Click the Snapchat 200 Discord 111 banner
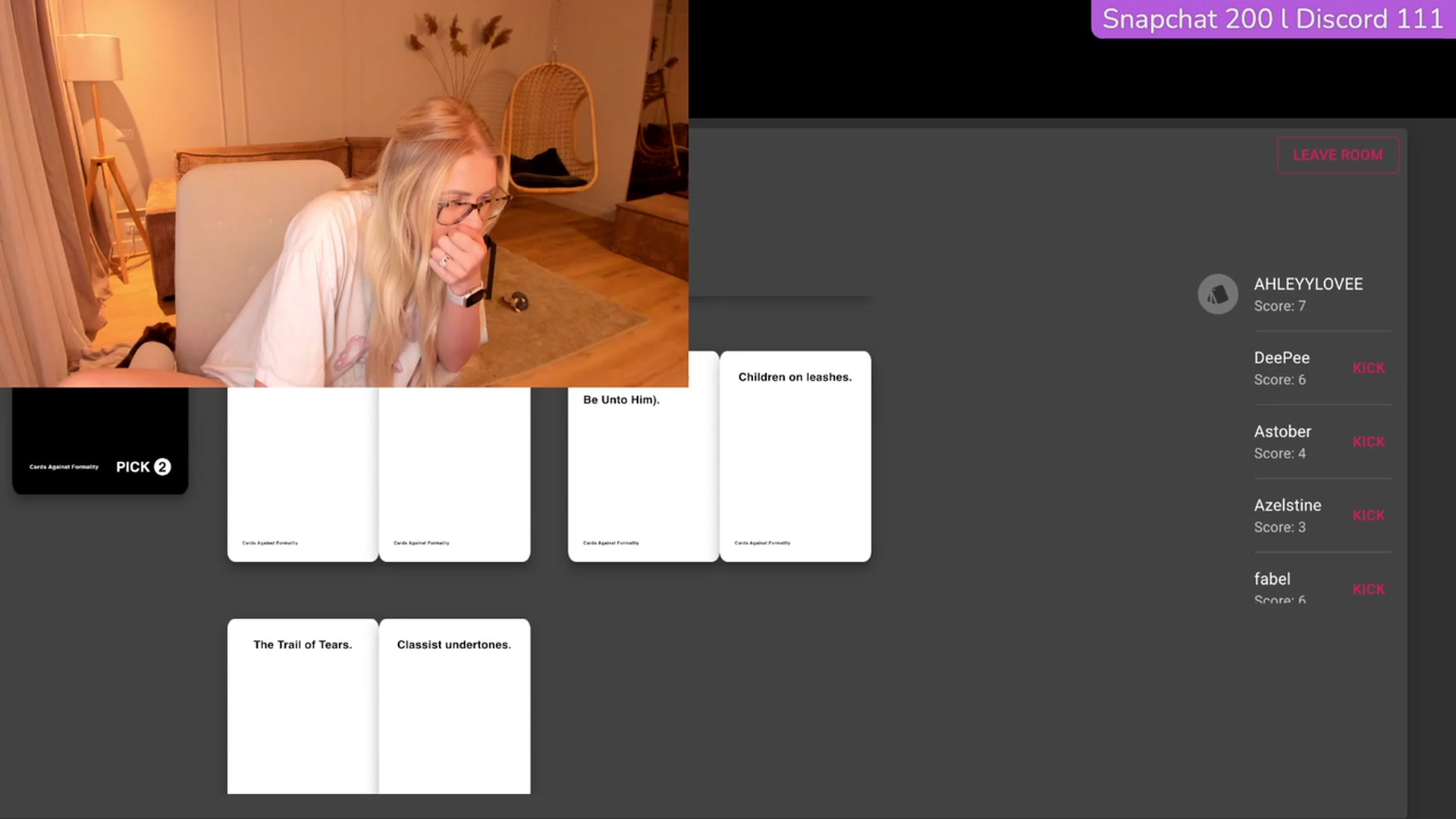Viewport: 1456px width, 819px height. (1273, 19)
